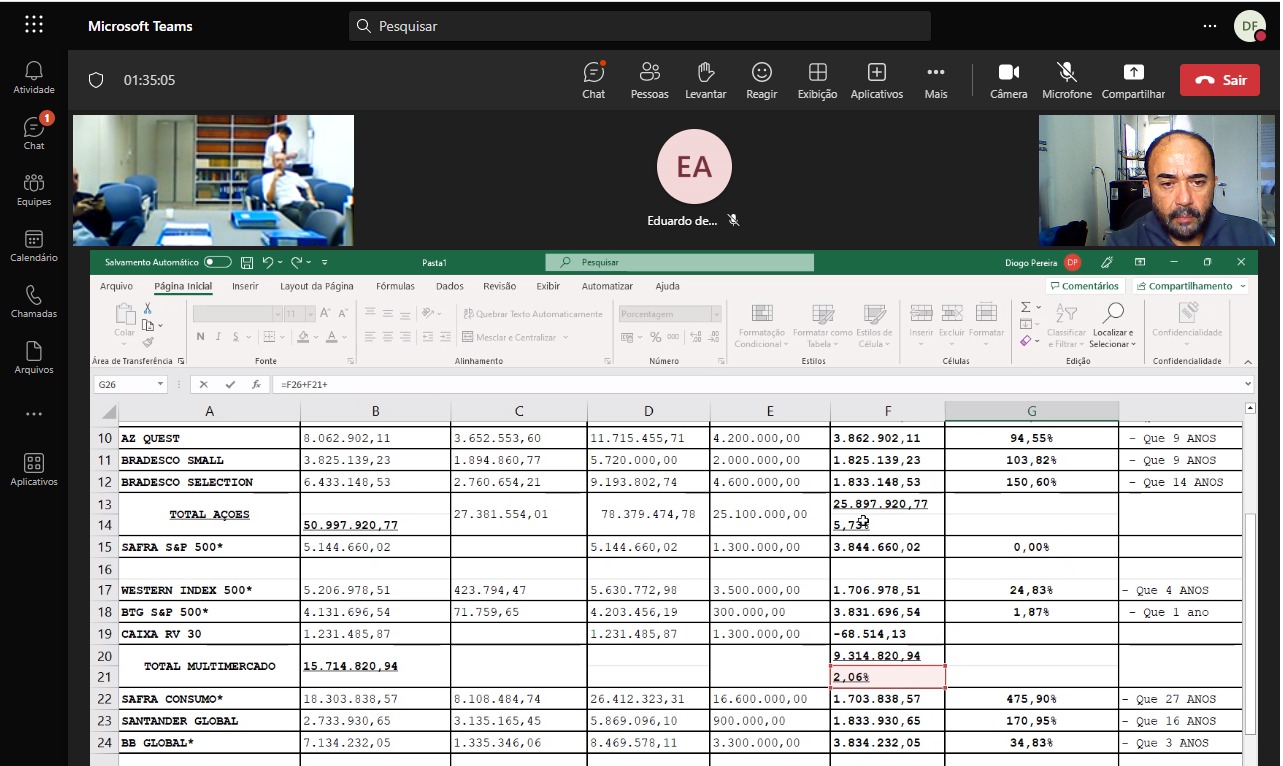This screenshot has width=1283, height=766.
Task: Open the Mais options in meeting toolbar
Action: [x=936, y=80]
